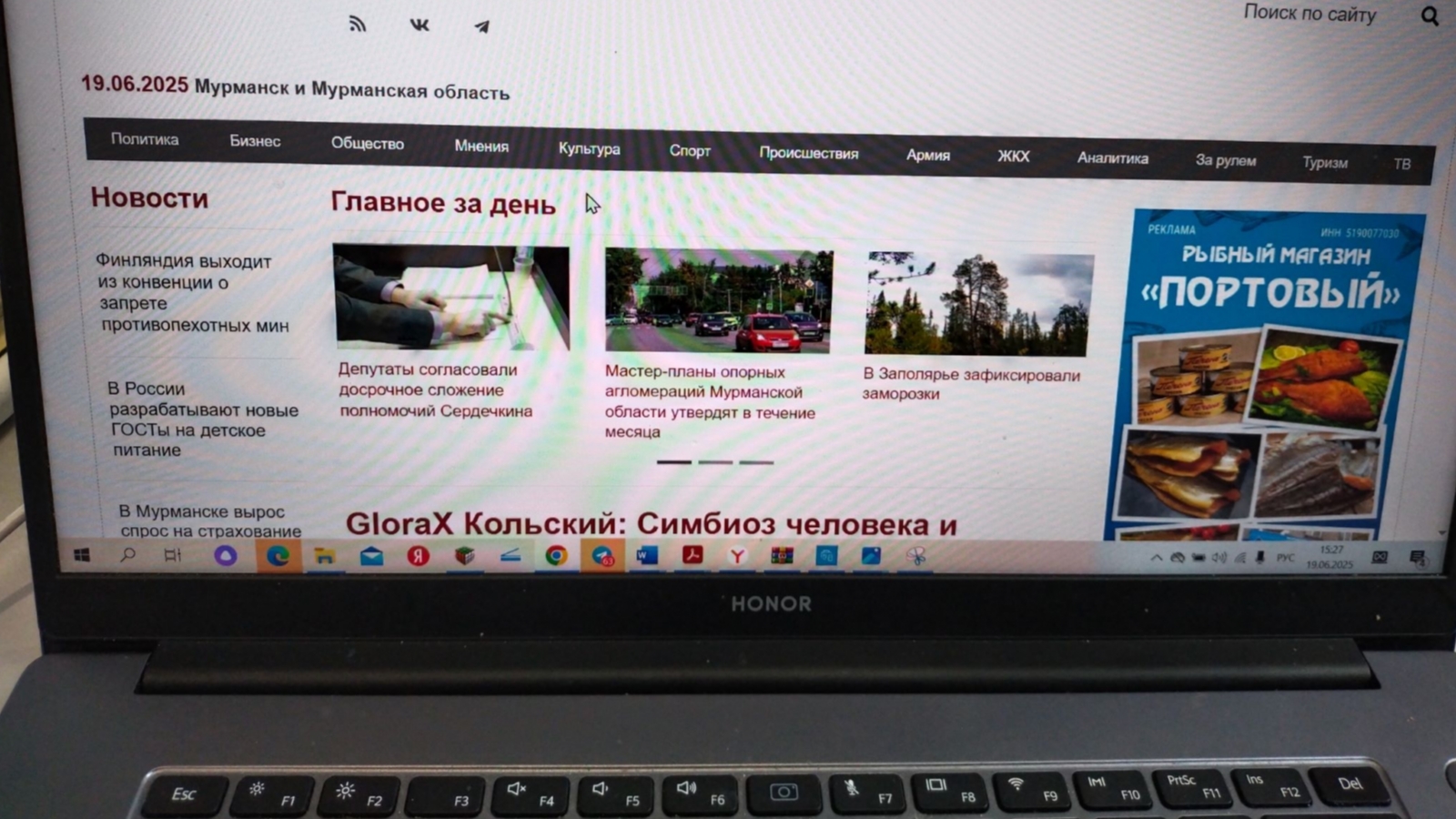Image resolution: width=1456 pixels, height=819 pixels.
Task: Open headline about Мастер-планы опорных агломераций
Action: click(x=710, y=401)
